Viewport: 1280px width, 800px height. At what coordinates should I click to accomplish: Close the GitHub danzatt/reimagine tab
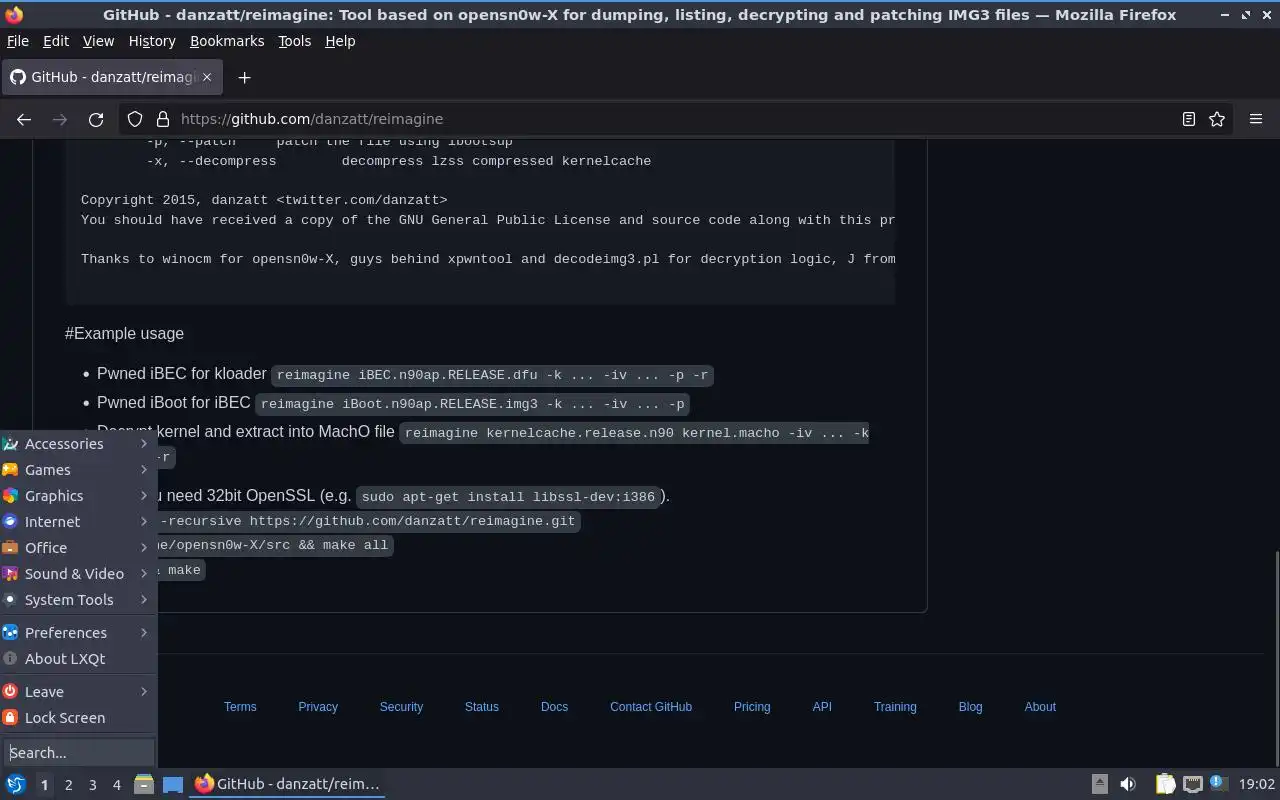pyautogui.click(x=207, y=77)
